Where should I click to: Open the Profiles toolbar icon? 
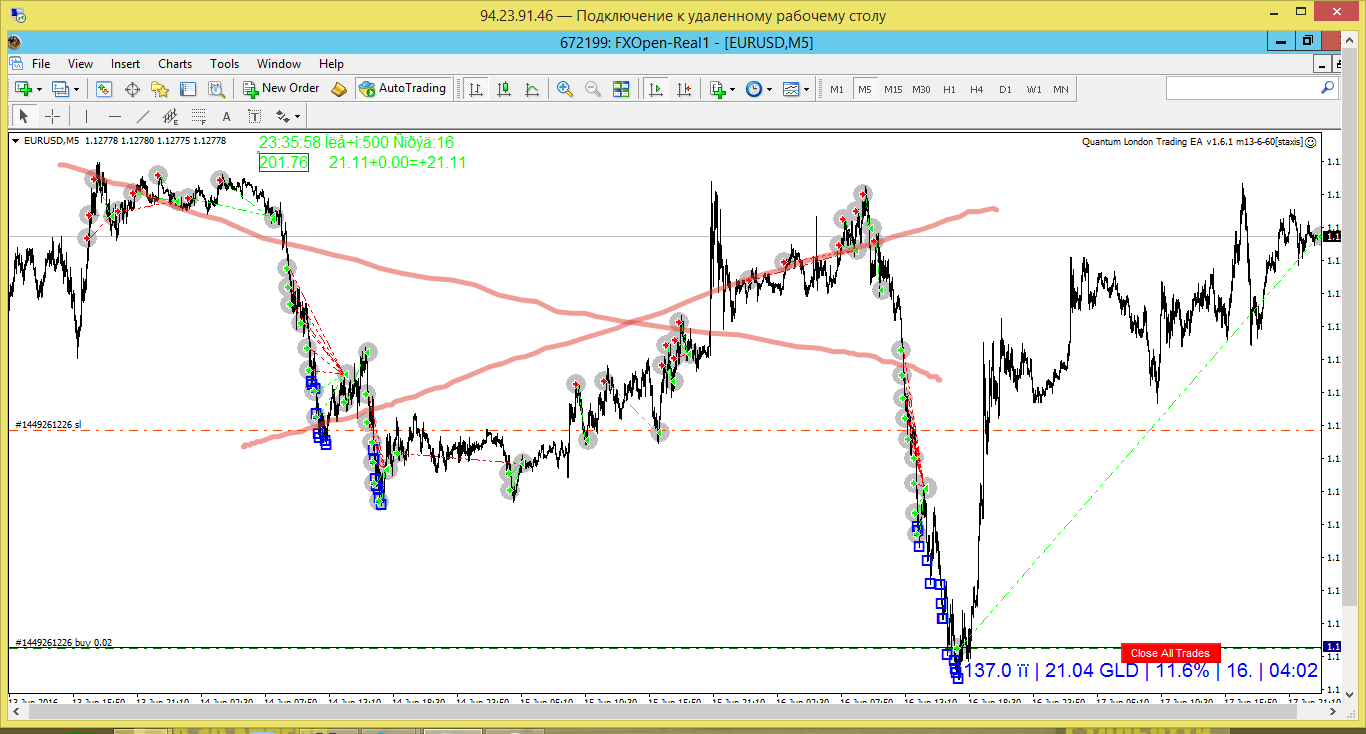(x=60, y=89)
